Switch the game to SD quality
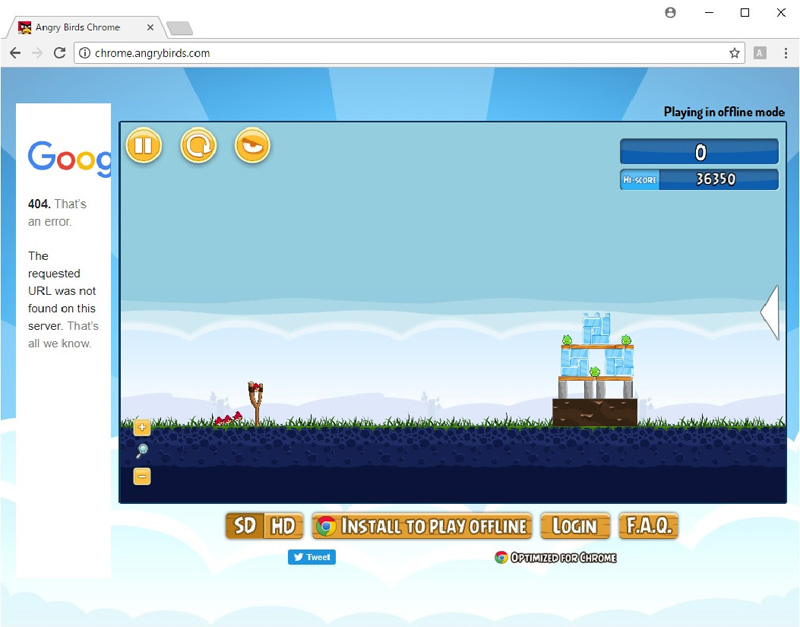Image resolution: width=800 pixels, height=627 pixels. click(x=244, y=526)
